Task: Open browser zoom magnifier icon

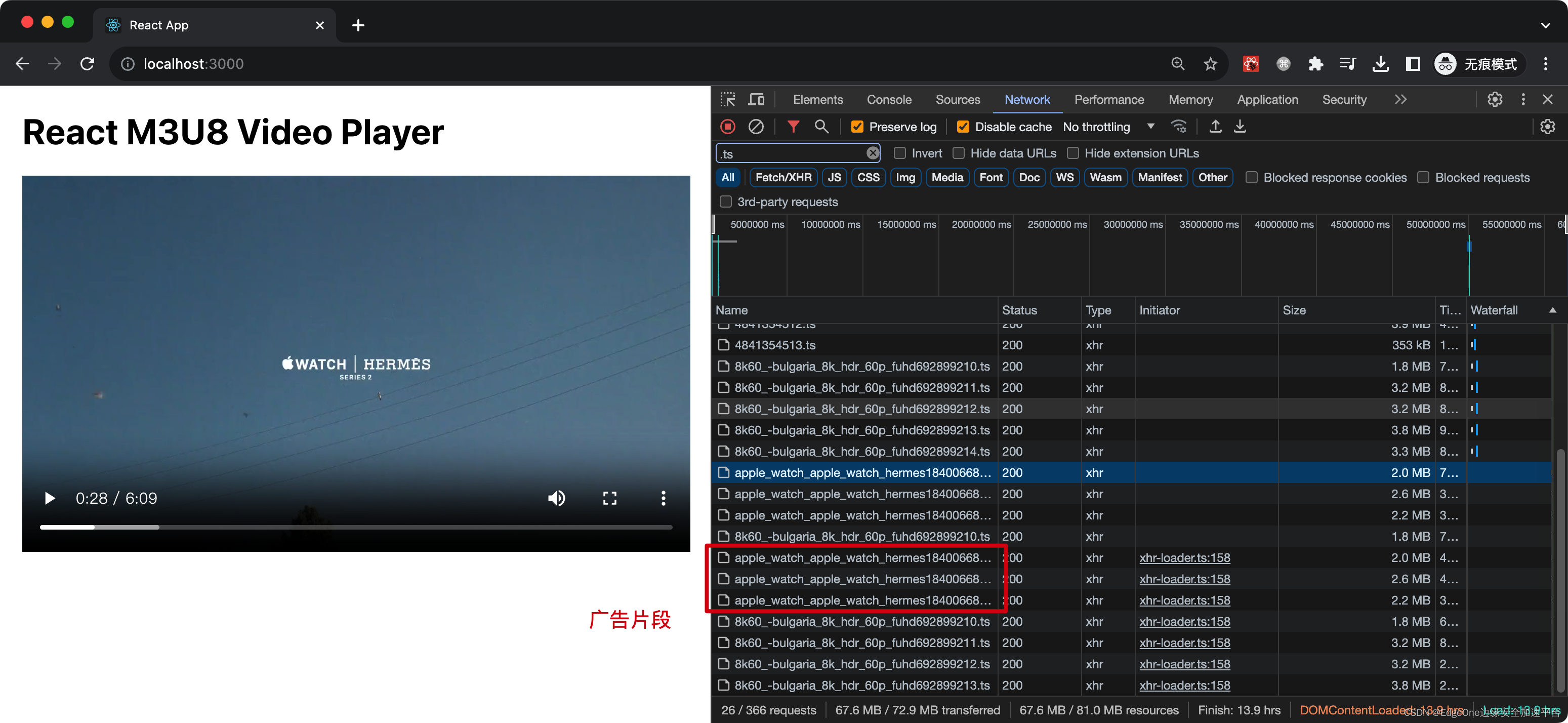Action: tap(1178, 64)
